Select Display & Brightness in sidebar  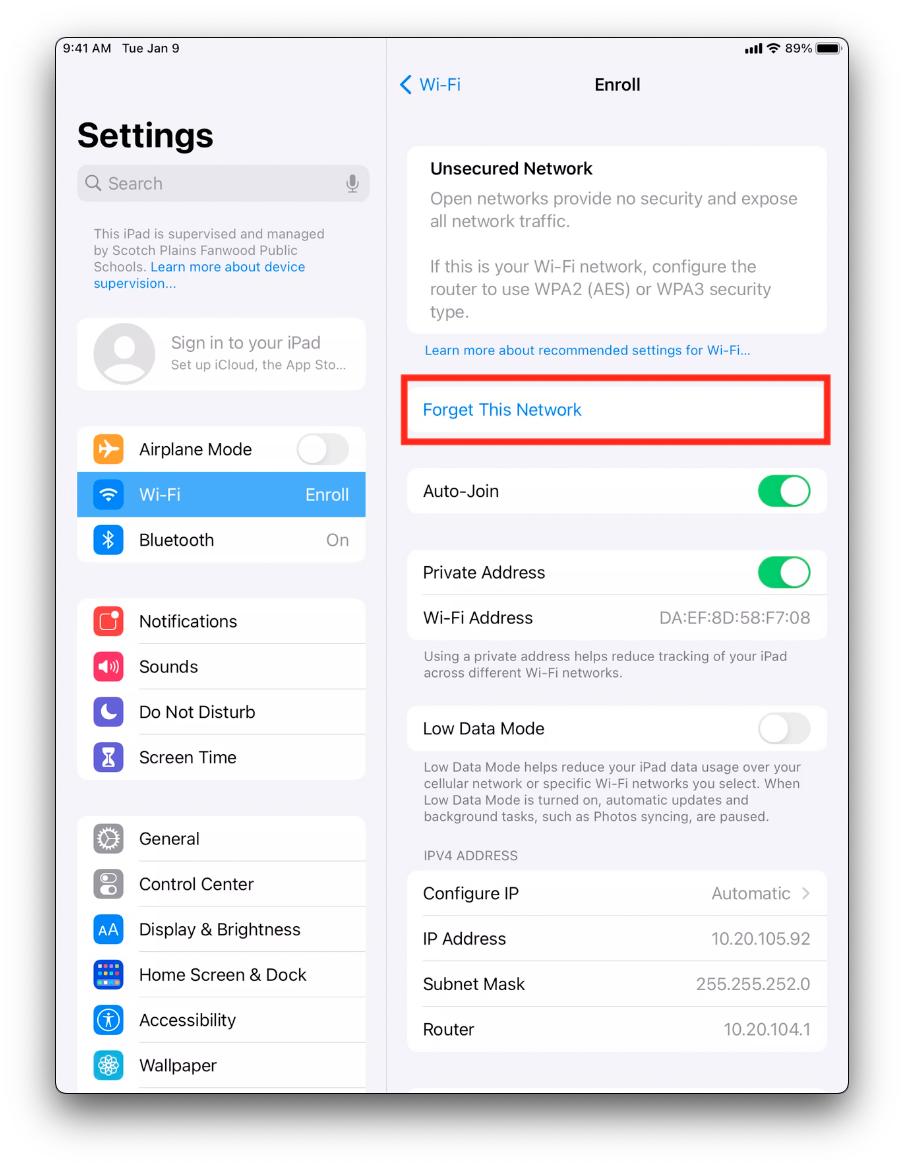click(x=222, y=930)
